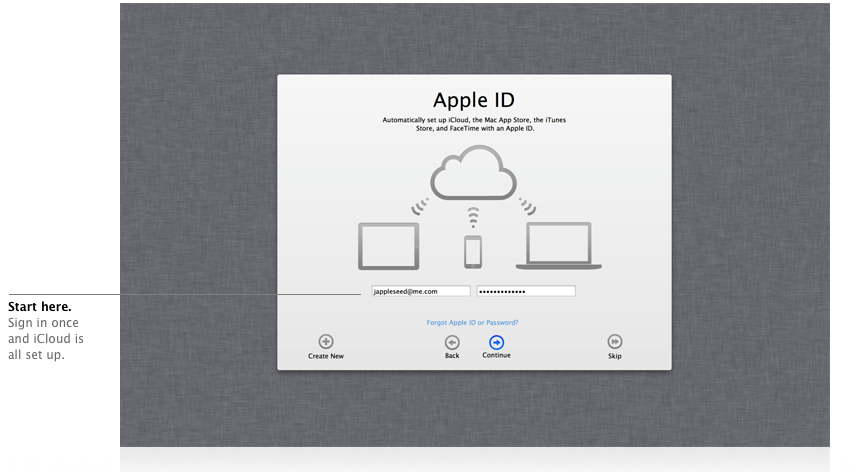
Task: Focus the password field
Action: tap(526, 291)
